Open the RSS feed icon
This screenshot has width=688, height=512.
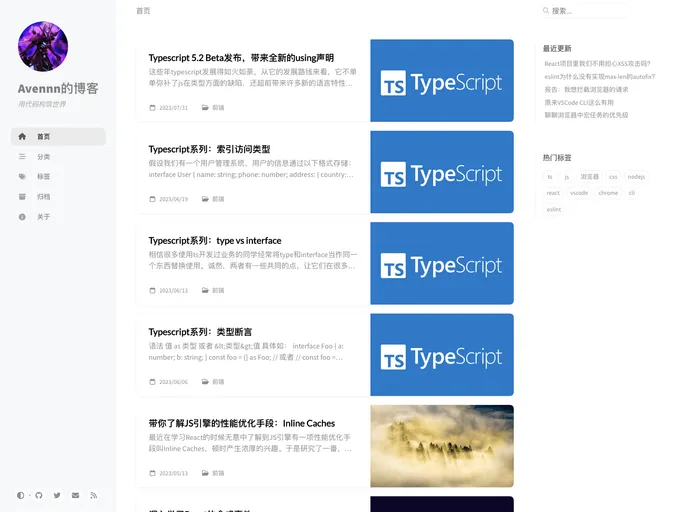tap(93, 495)
